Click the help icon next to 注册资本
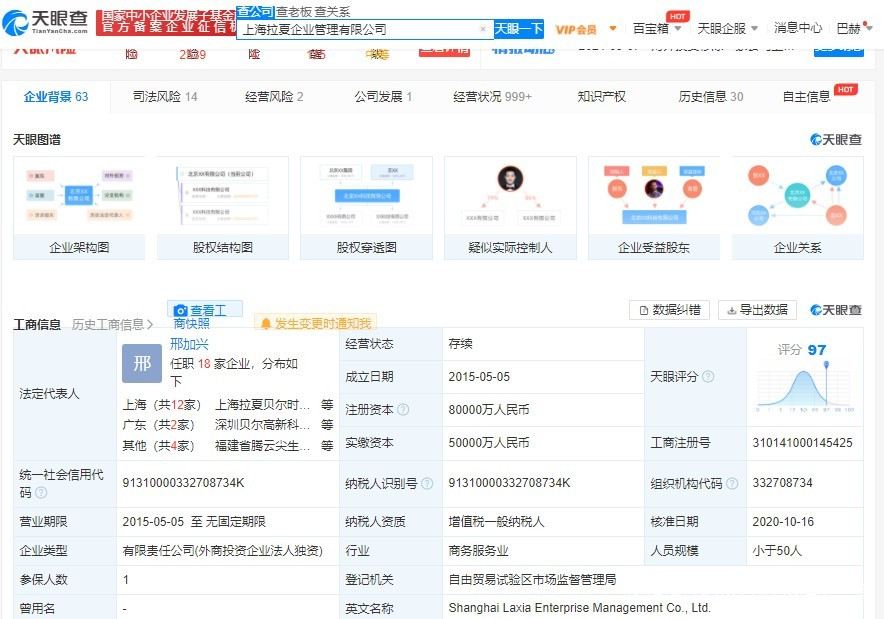Image resolution: width=884 pixels, height=619 pixels. (403, 410)
